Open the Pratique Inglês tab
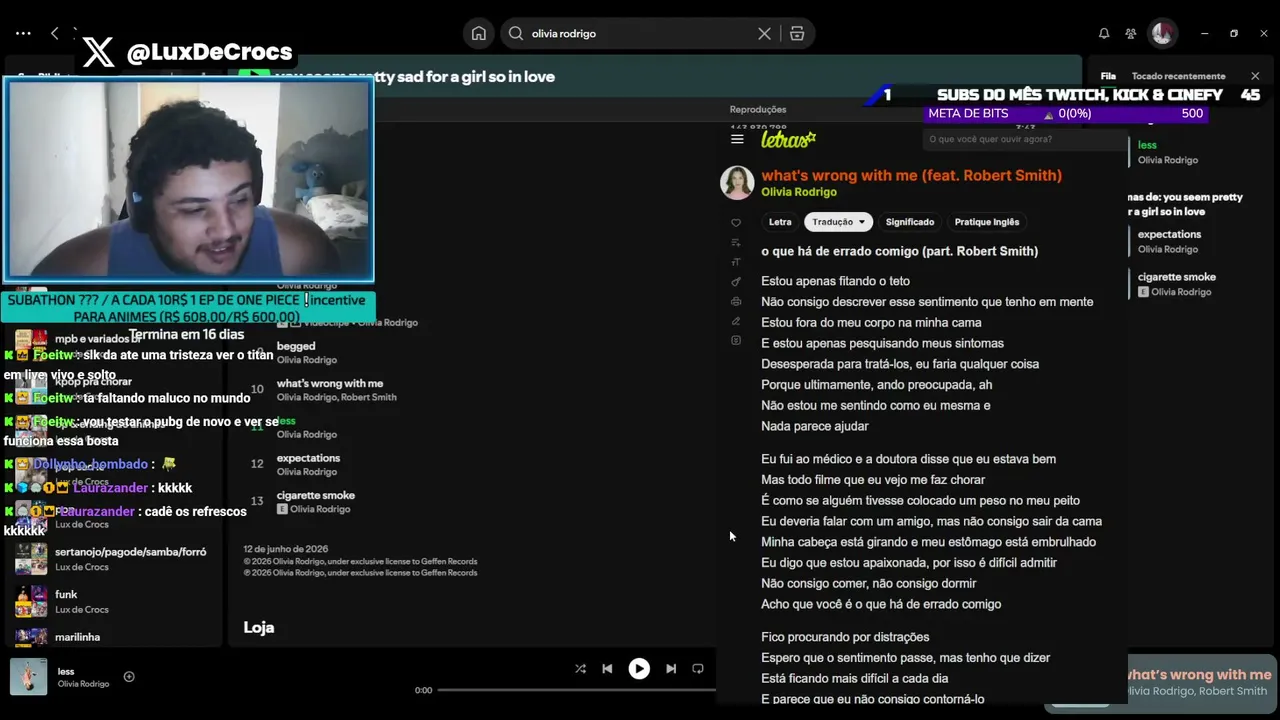The image size is (1280, 720). pos(987,222)
